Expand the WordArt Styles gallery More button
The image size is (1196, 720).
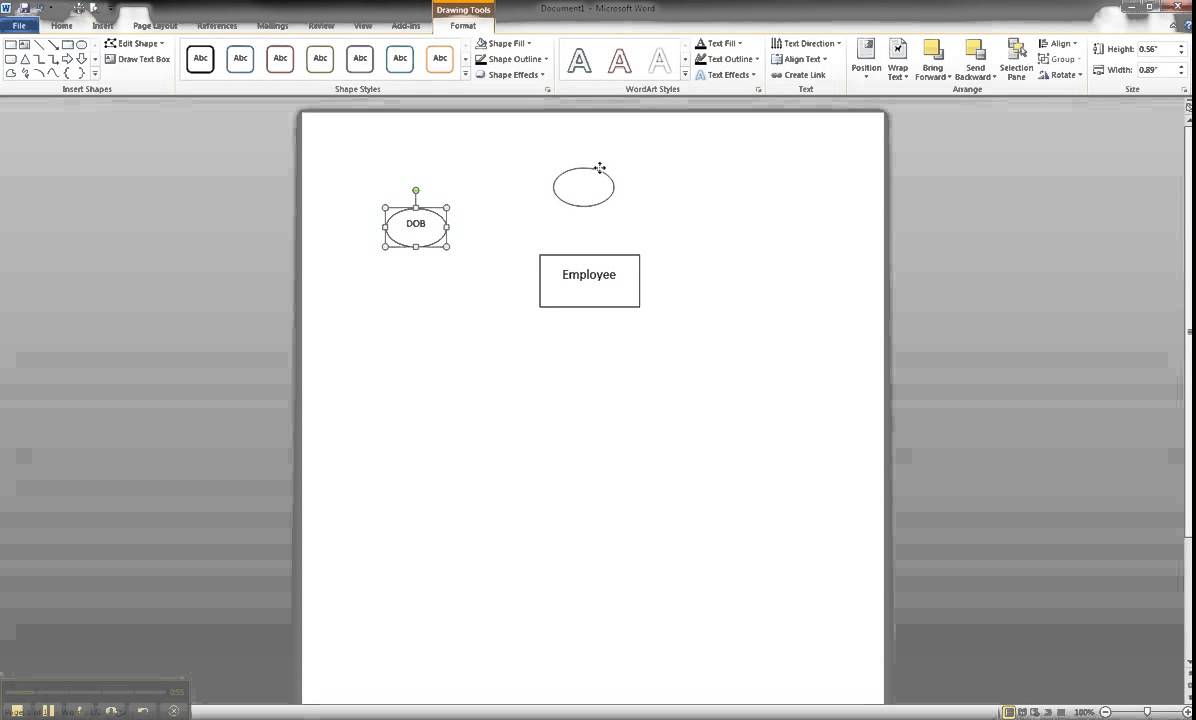click(x=685, y=74)
